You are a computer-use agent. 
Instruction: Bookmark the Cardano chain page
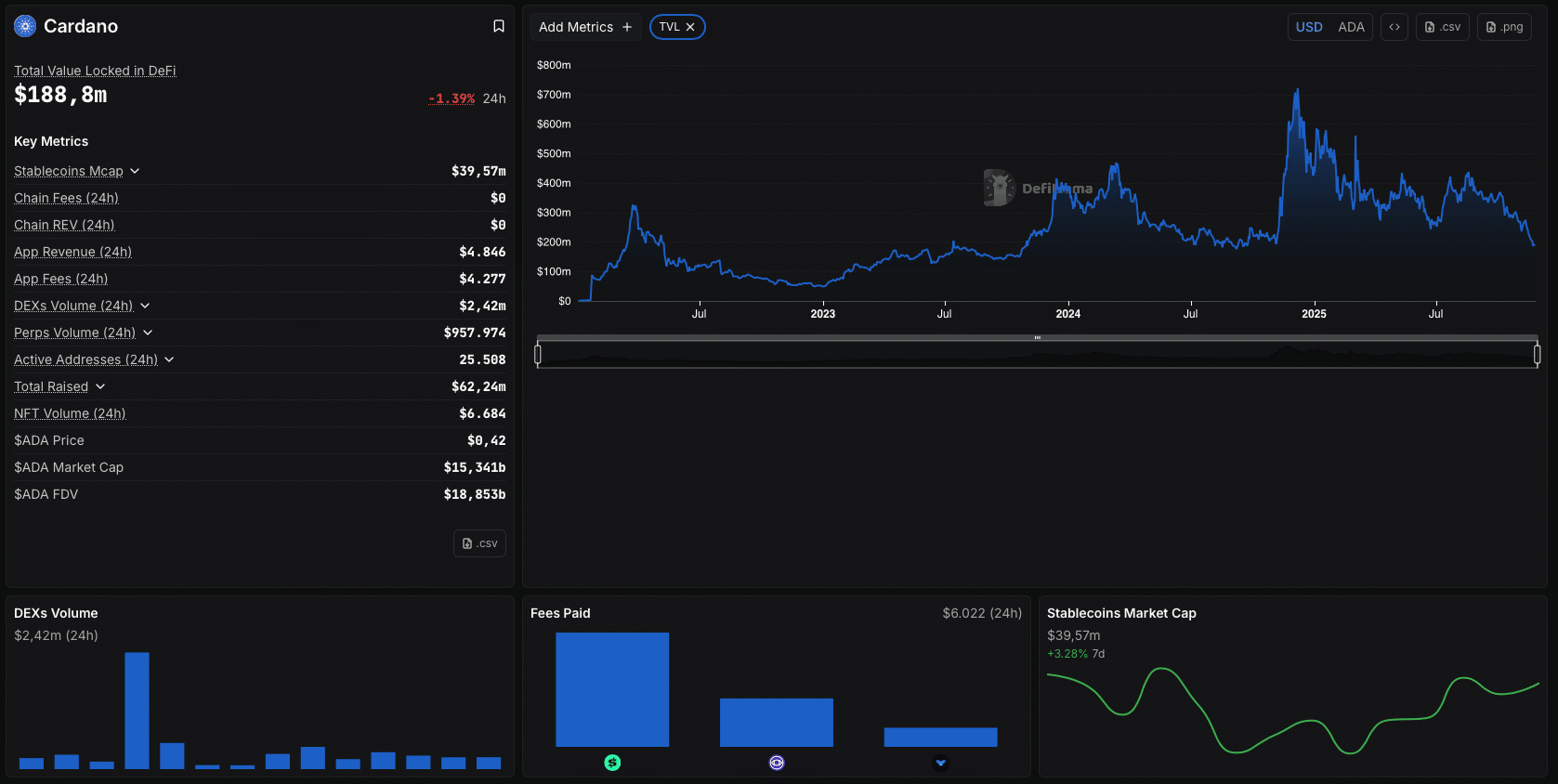pos(499,26)
